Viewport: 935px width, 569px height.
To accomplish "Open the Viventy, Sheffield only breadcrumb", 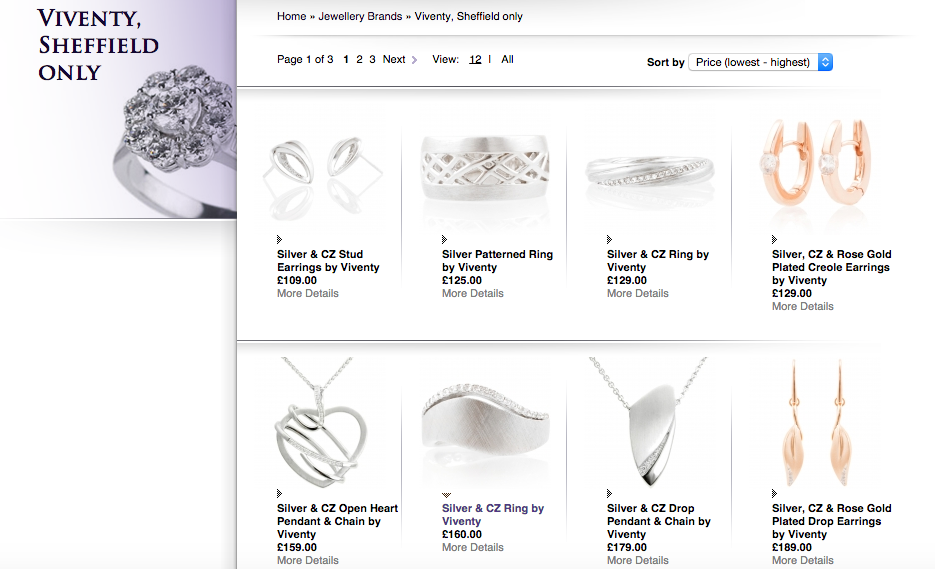I will (469, 16).
